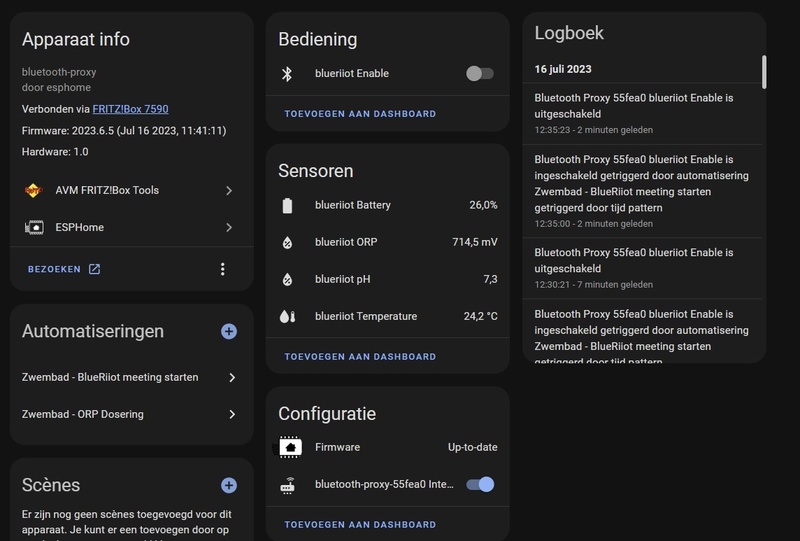800x541 pixels.
Task: Expand the AVM FRITZ!Box Tools chevron
Action: pos(229,190)
